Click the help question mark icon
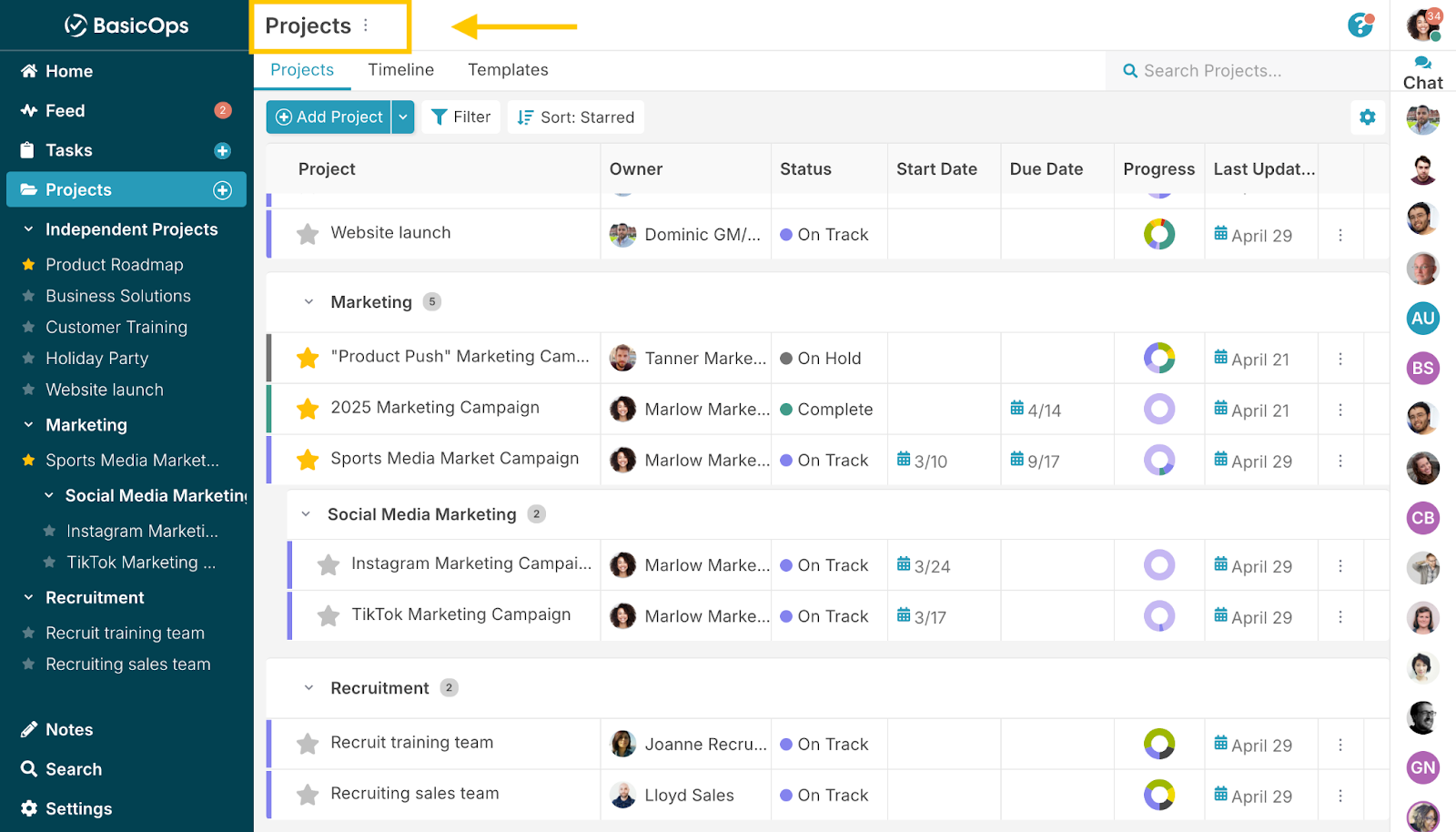The image size is (1456, 832). [x=1360, y=25]
